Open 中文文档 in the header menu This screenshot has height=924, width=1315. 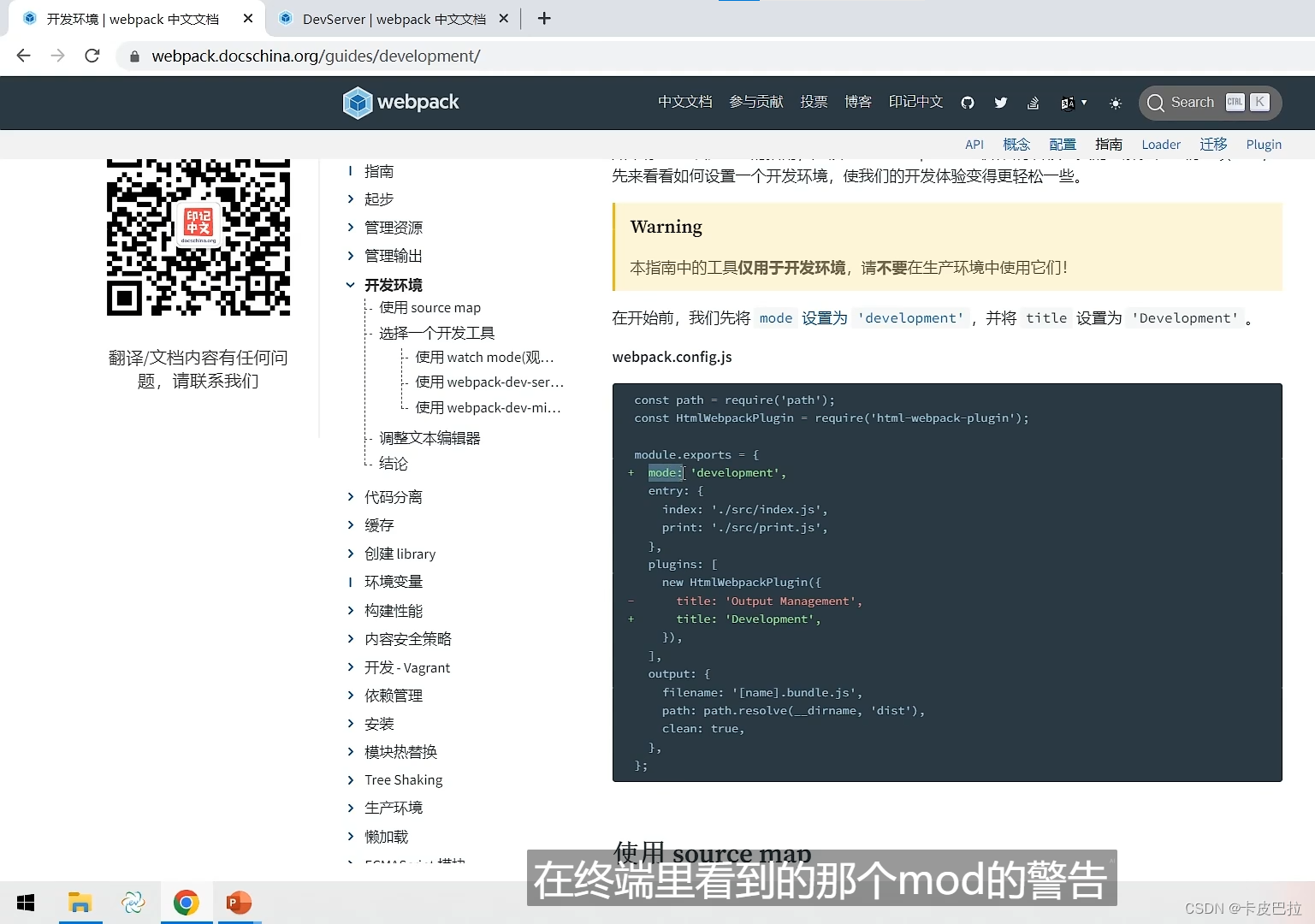[x=684, y=102]
